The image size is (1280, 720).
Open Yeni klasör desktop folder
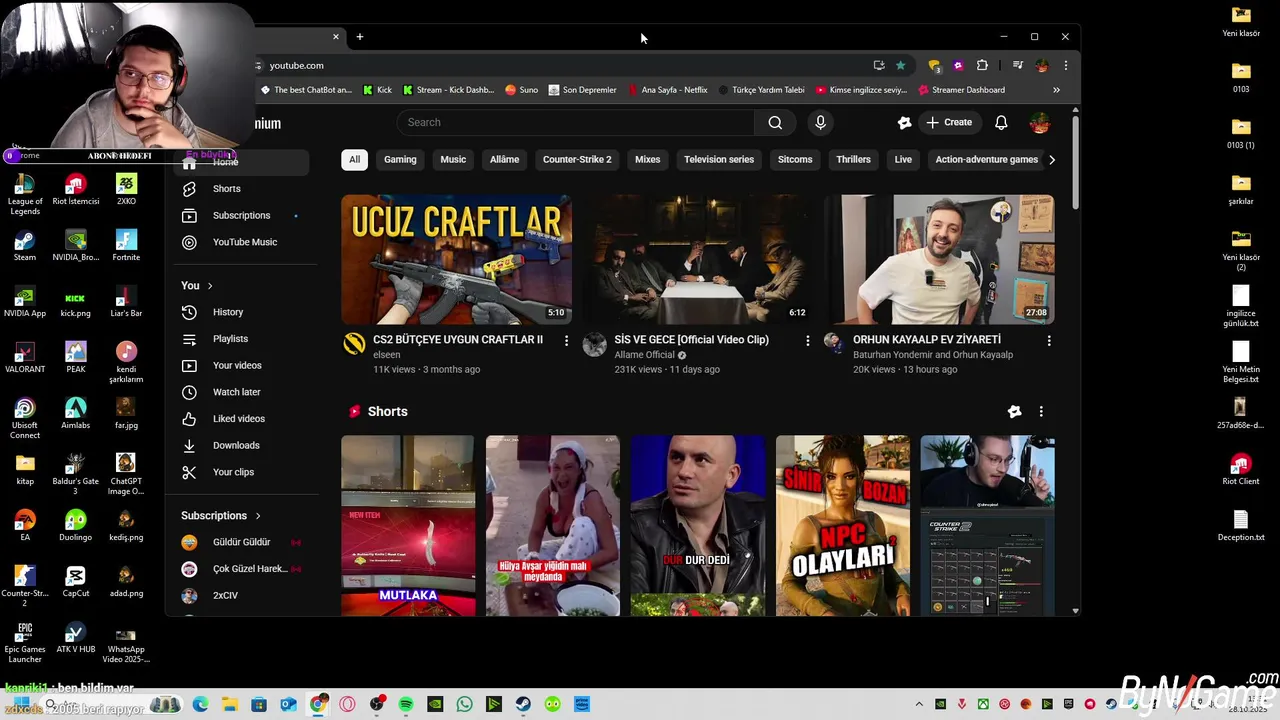point(1241,22)
